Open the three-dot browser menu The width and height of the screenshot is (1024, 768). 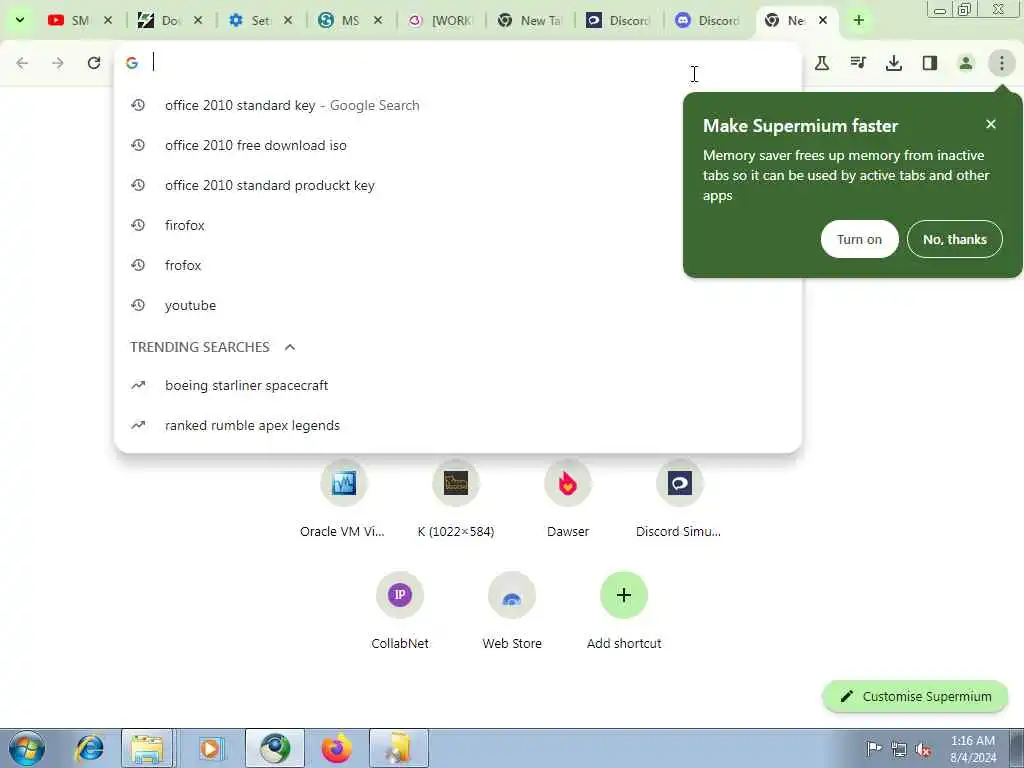point(1002,63)
